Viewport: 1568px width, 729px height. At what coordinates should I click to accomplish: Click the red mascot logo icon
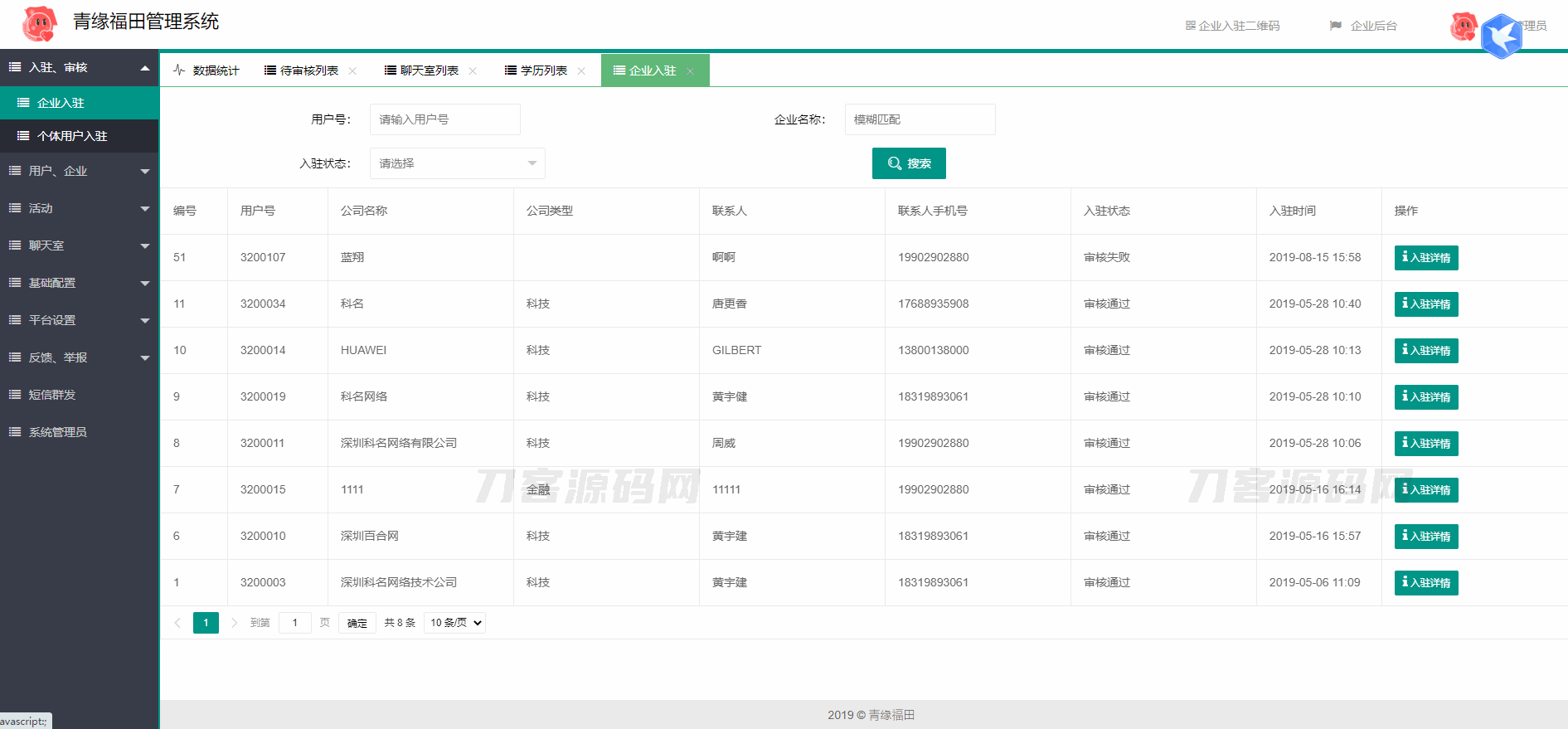tap(40, 24)
